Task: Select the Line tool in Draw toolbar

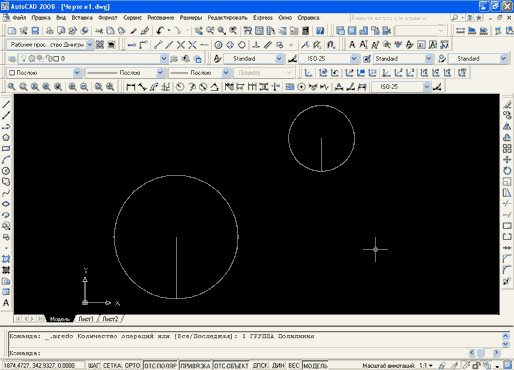Action: click(6, 105)
